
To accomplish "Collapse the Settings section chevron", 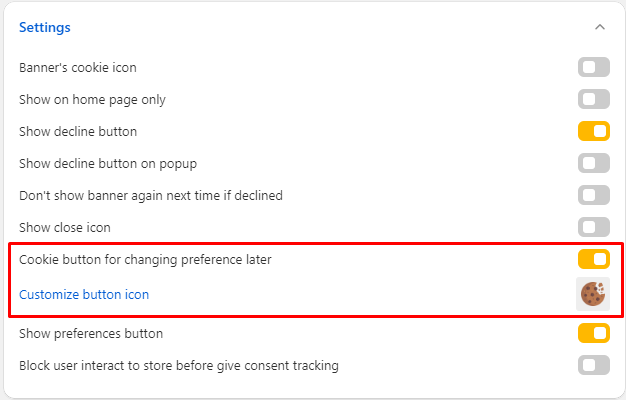I will click(599, 27).
